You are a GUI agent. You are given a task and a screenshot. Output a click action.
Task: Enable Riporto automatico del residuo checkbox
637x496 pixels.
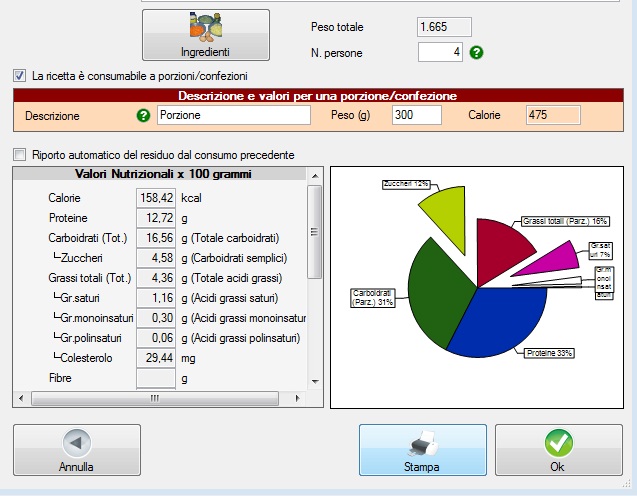19,155
